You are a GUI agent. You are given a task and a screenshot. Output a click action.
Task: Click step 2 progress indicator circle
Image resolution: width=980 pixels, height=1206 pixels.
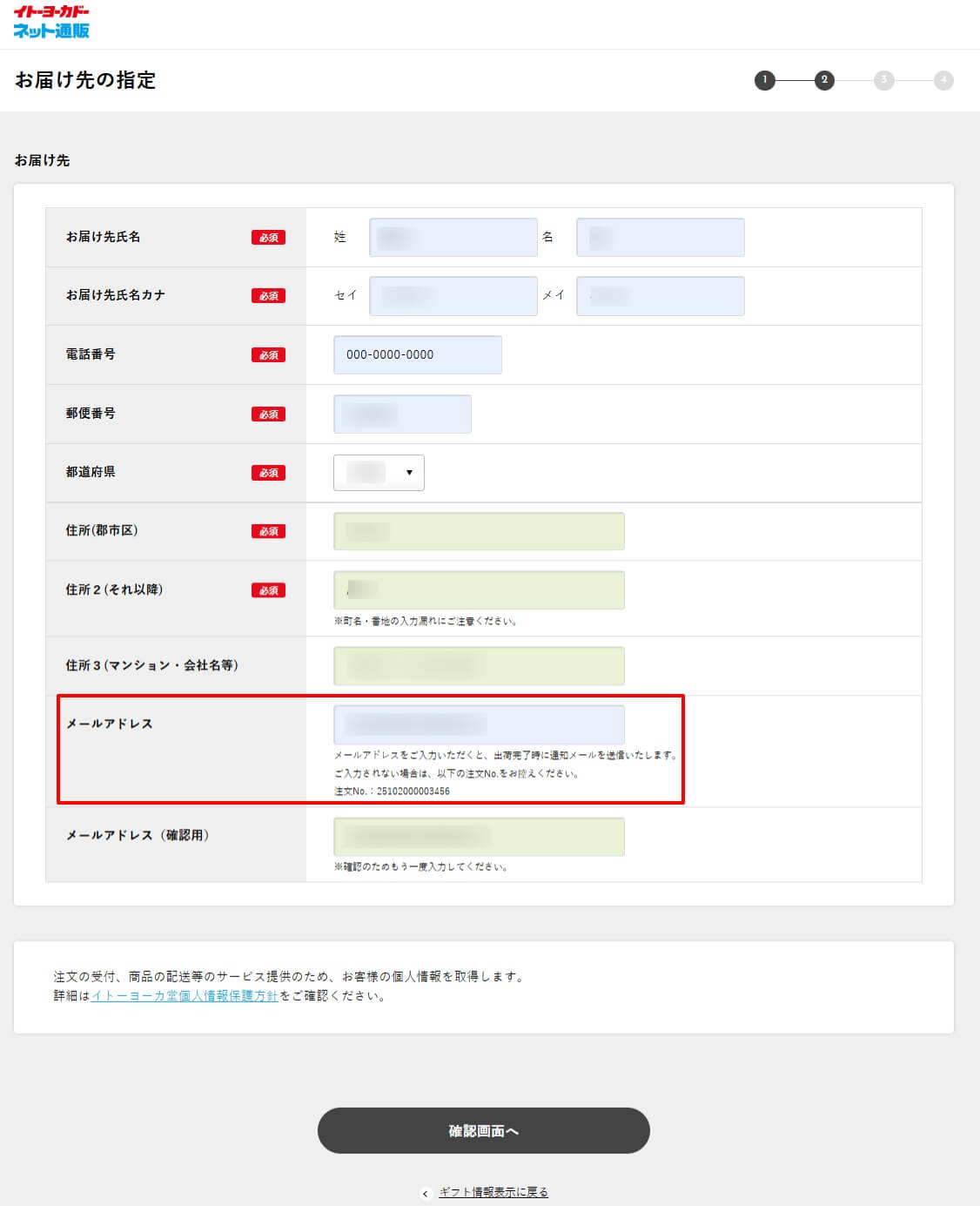(x=824, y=80)
